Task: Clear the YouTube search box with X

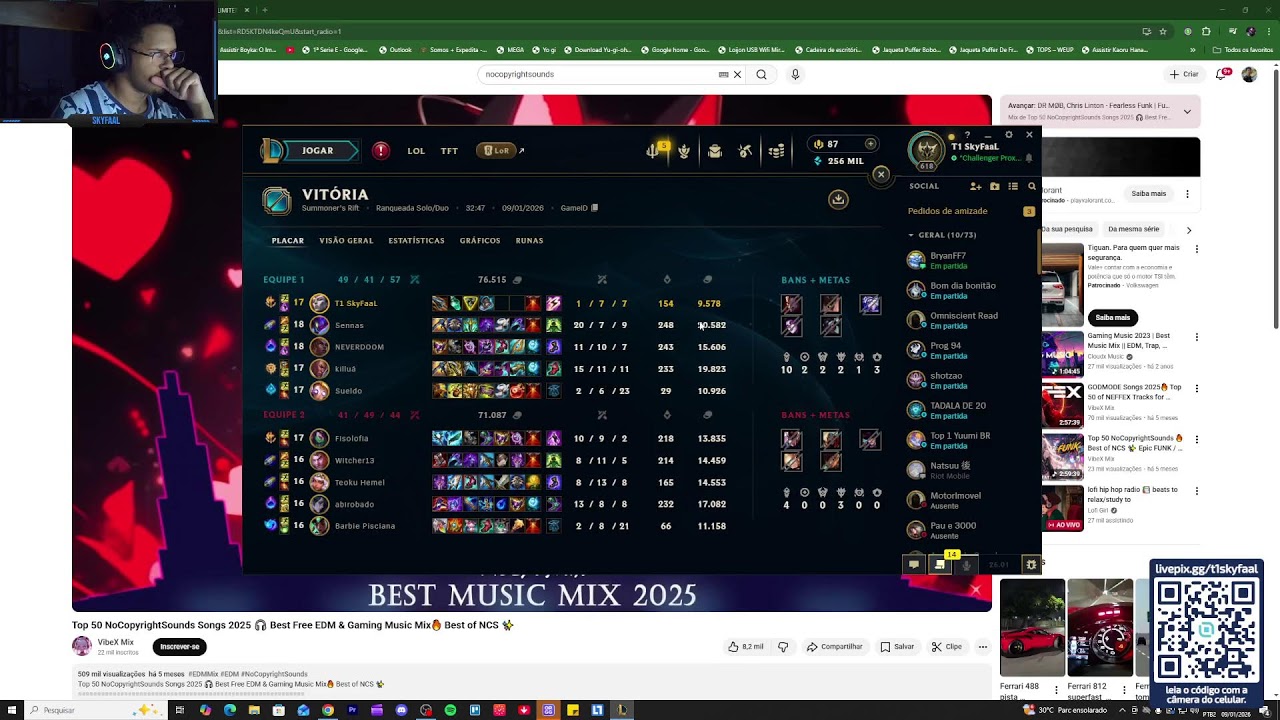Action: [738, 74]
